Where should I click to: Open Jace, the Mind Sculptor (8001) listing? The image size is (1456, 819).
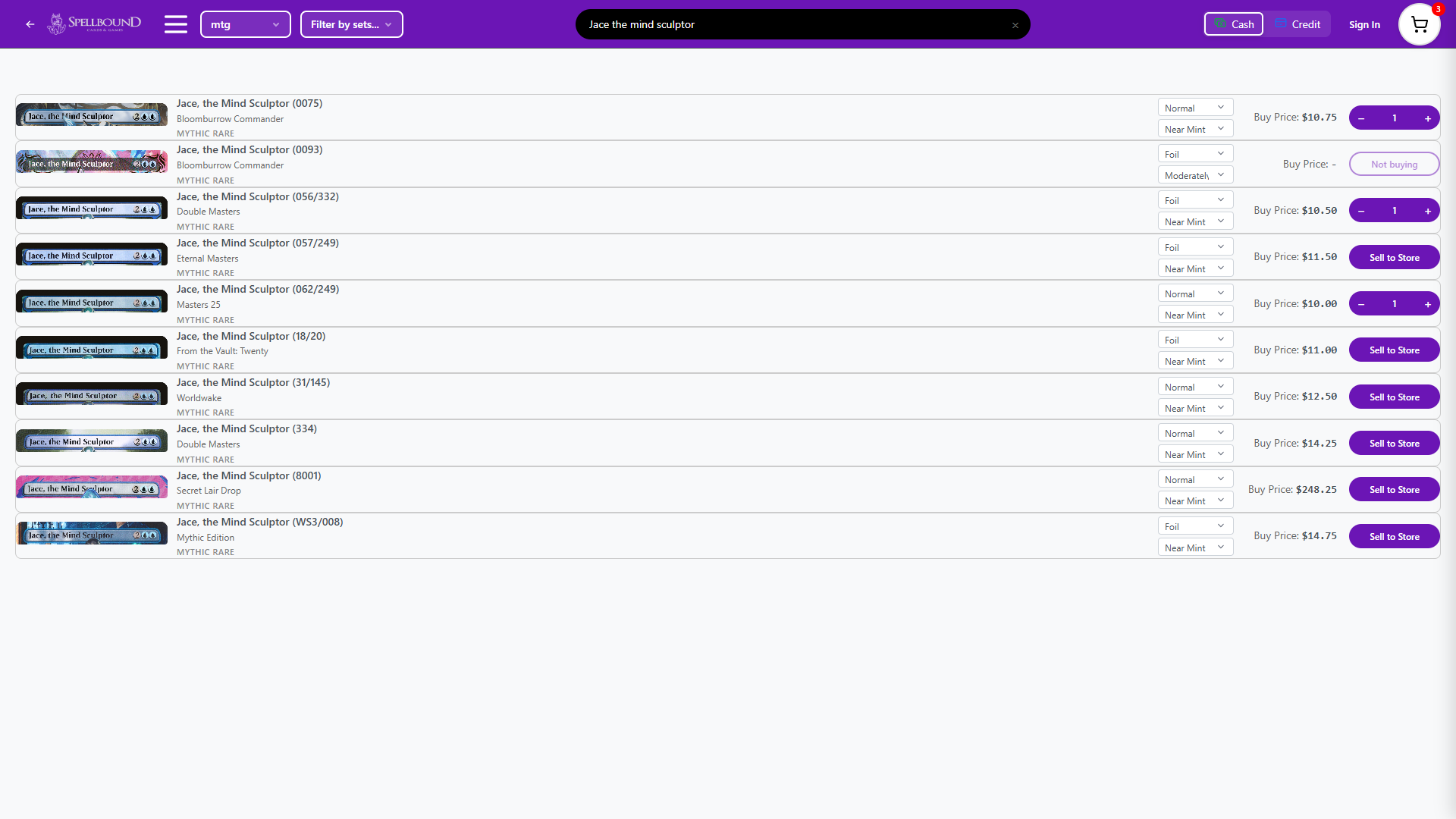click(249, 475)
